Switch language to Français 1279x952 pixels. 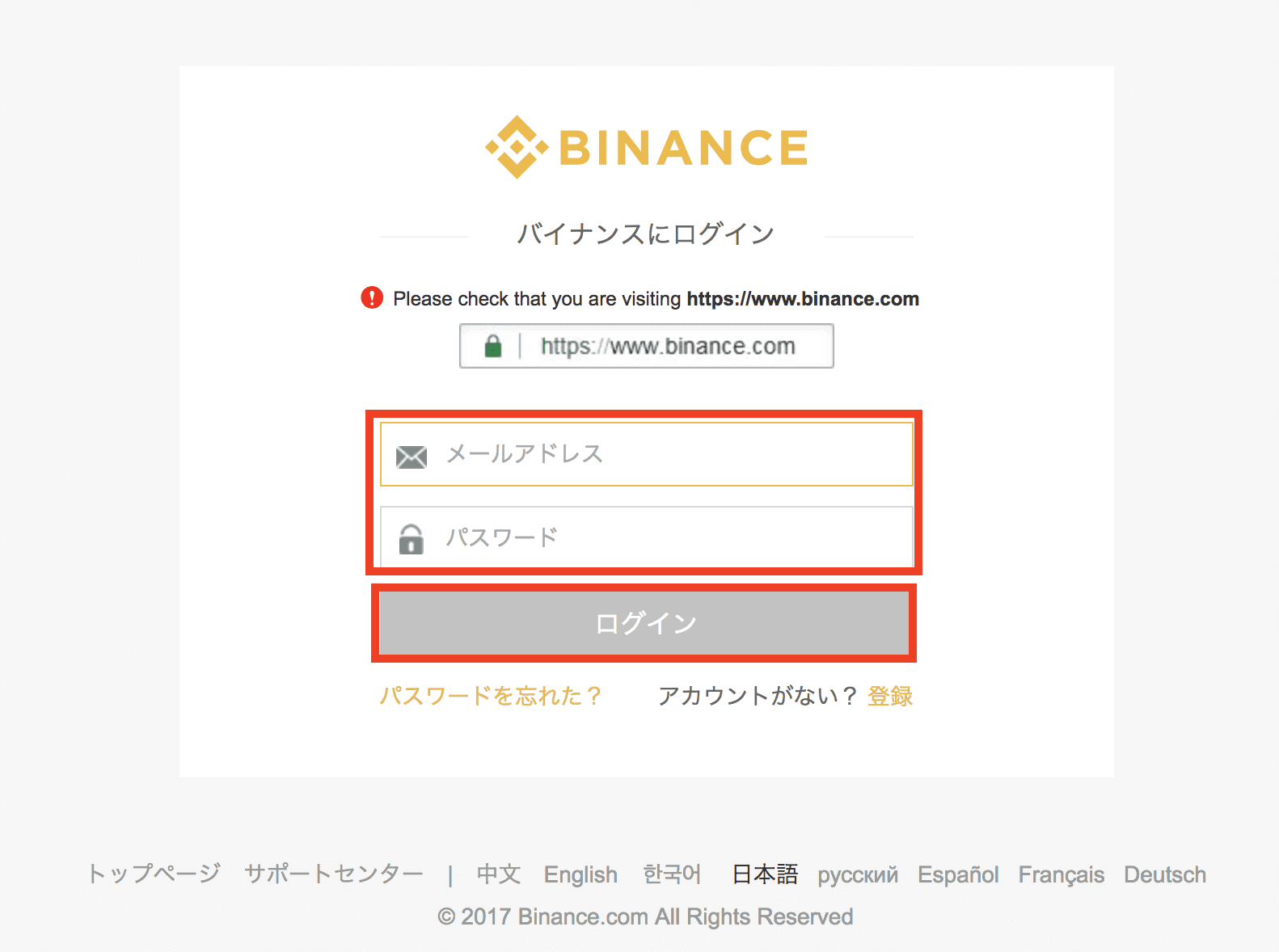[1061, 874]
